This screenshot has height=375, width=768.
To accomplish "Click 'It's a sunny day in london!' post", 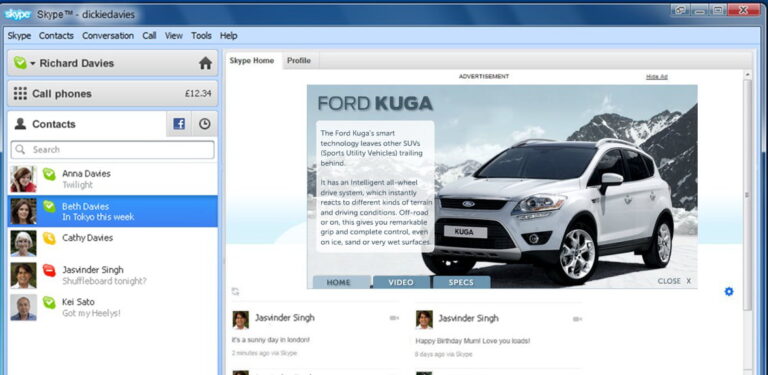I will tap(270, 340).
